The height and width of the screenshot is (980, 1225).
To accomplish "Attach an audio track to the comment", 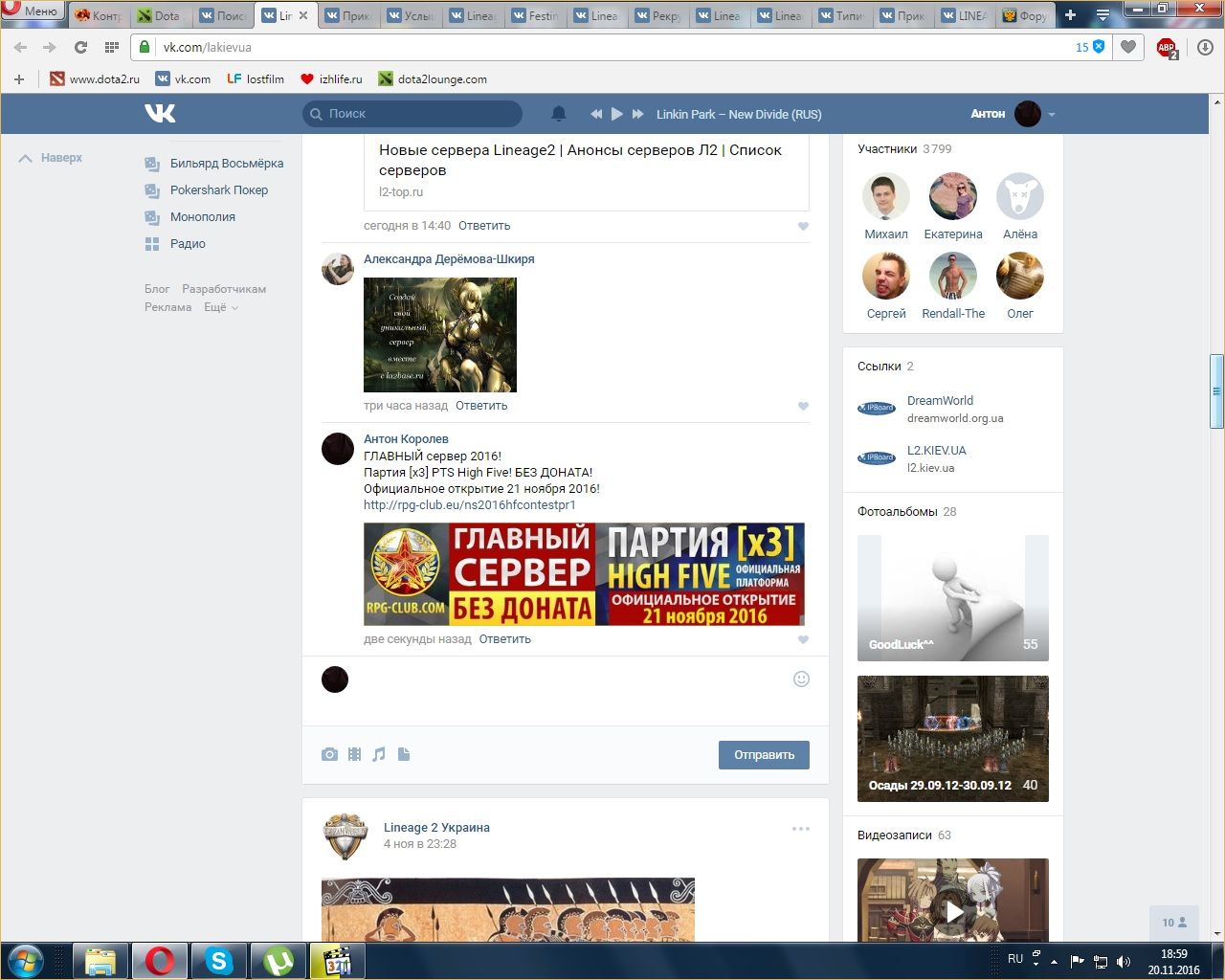I will (x=379, y=754).
